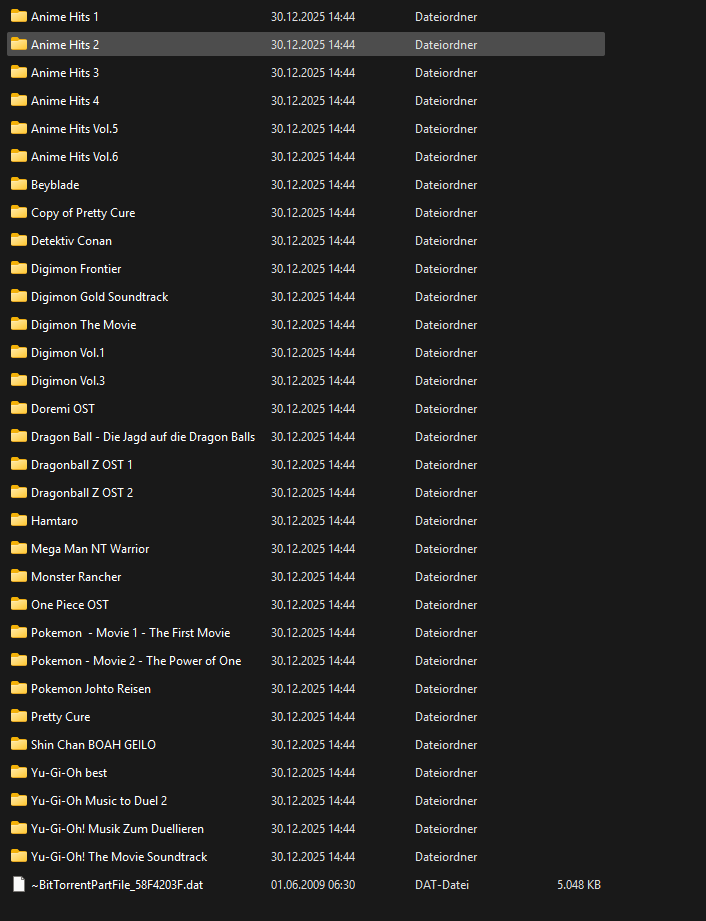The image size is (706, 921).
Task: Click the date in the Shin Chan BOAH GEILO row
Action: (313, 744)
